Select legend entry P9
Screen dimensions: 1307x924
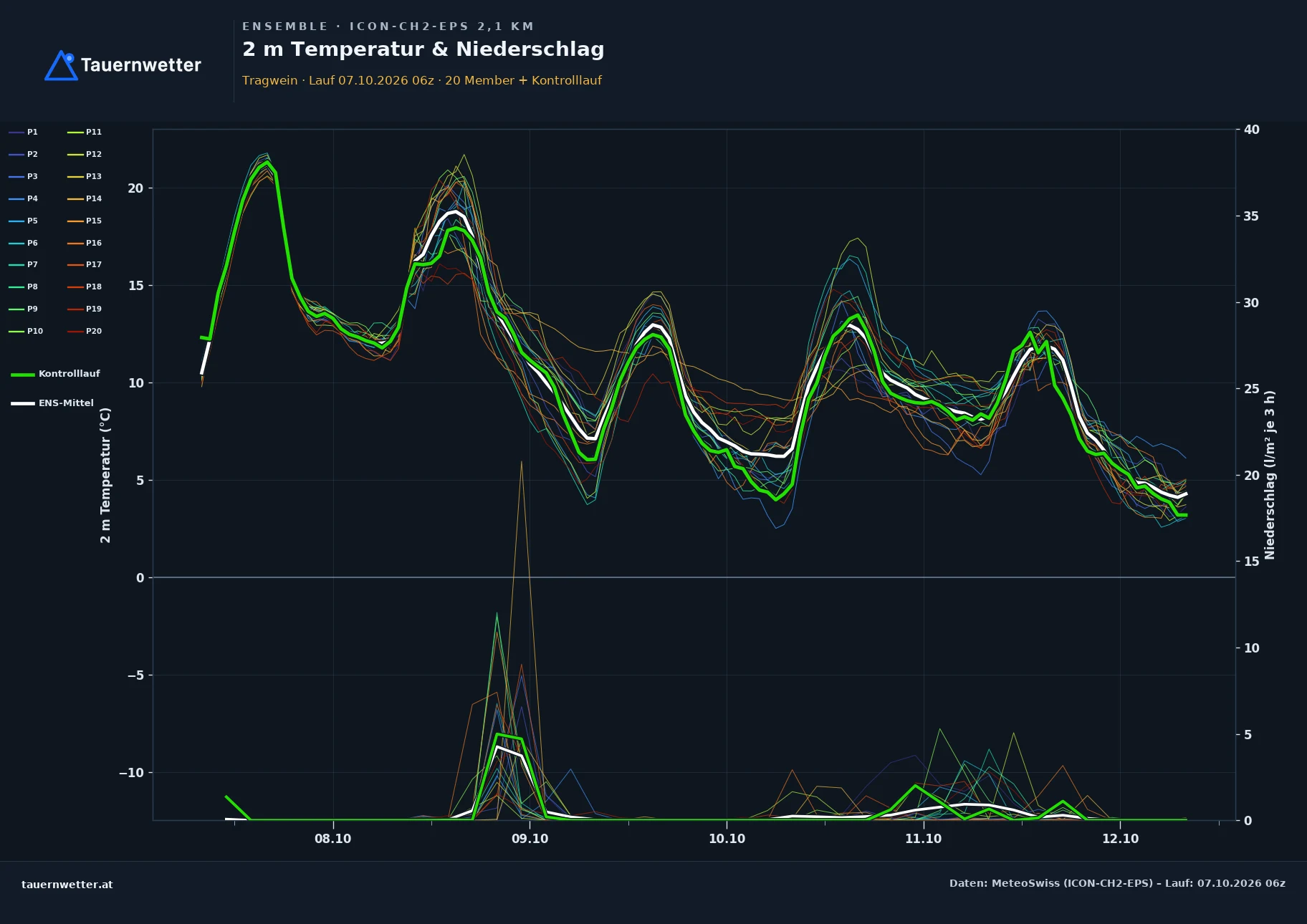coord(24,309)
